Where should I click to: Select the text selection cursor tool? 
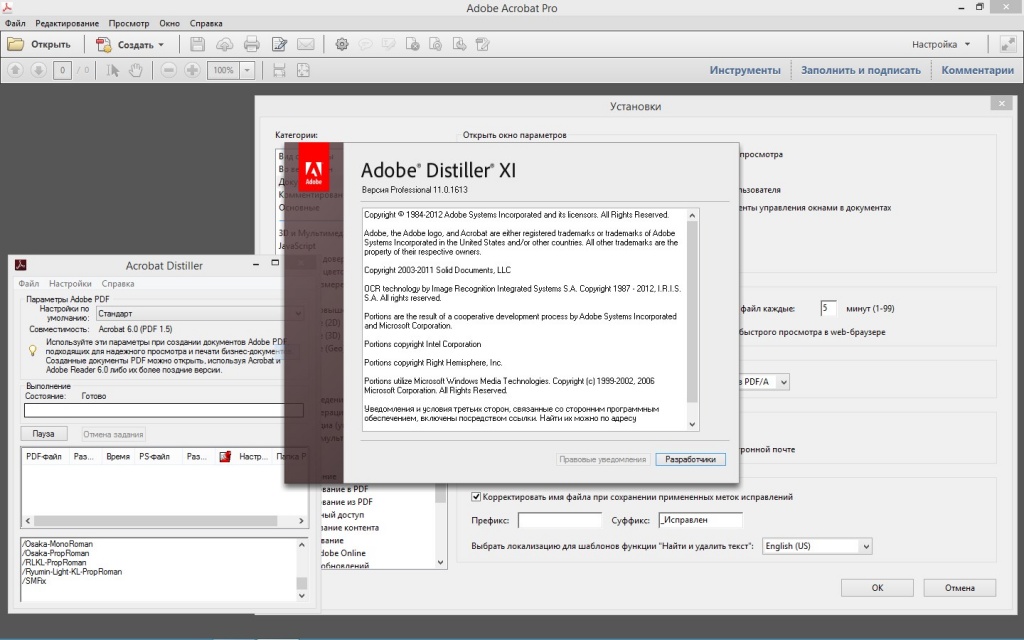pyautogui.click(x=112, y=70)
